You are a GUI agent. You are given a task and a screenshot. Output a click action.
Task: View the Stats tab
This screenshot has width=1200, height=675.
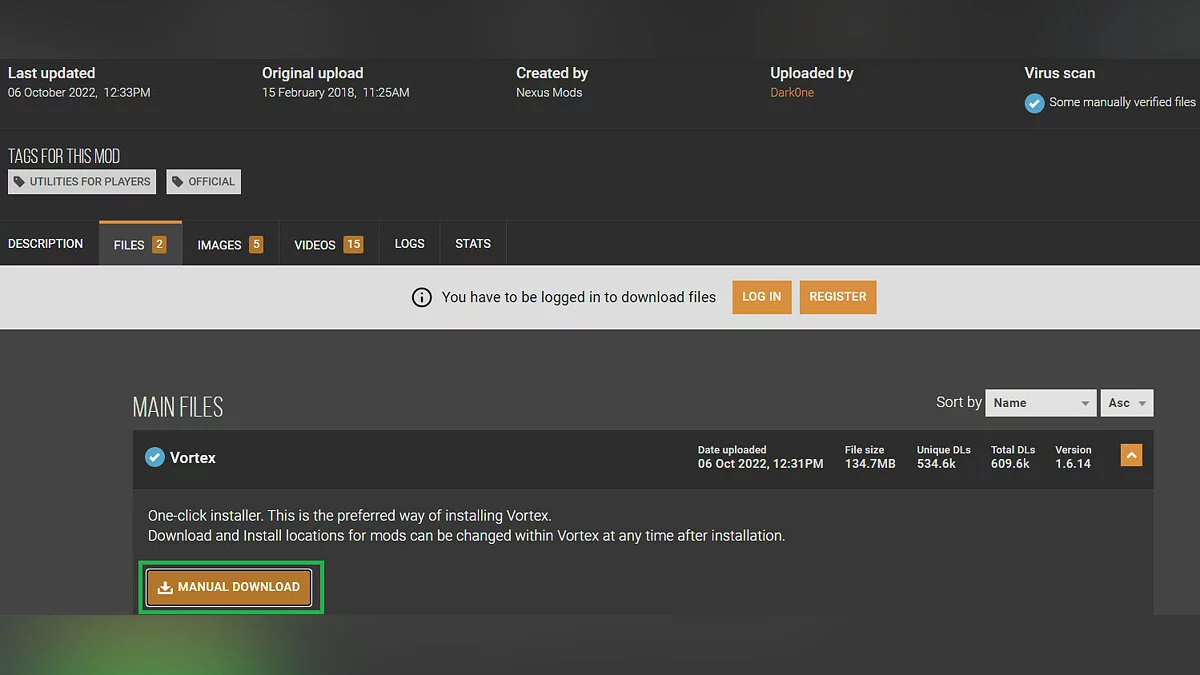473,244
